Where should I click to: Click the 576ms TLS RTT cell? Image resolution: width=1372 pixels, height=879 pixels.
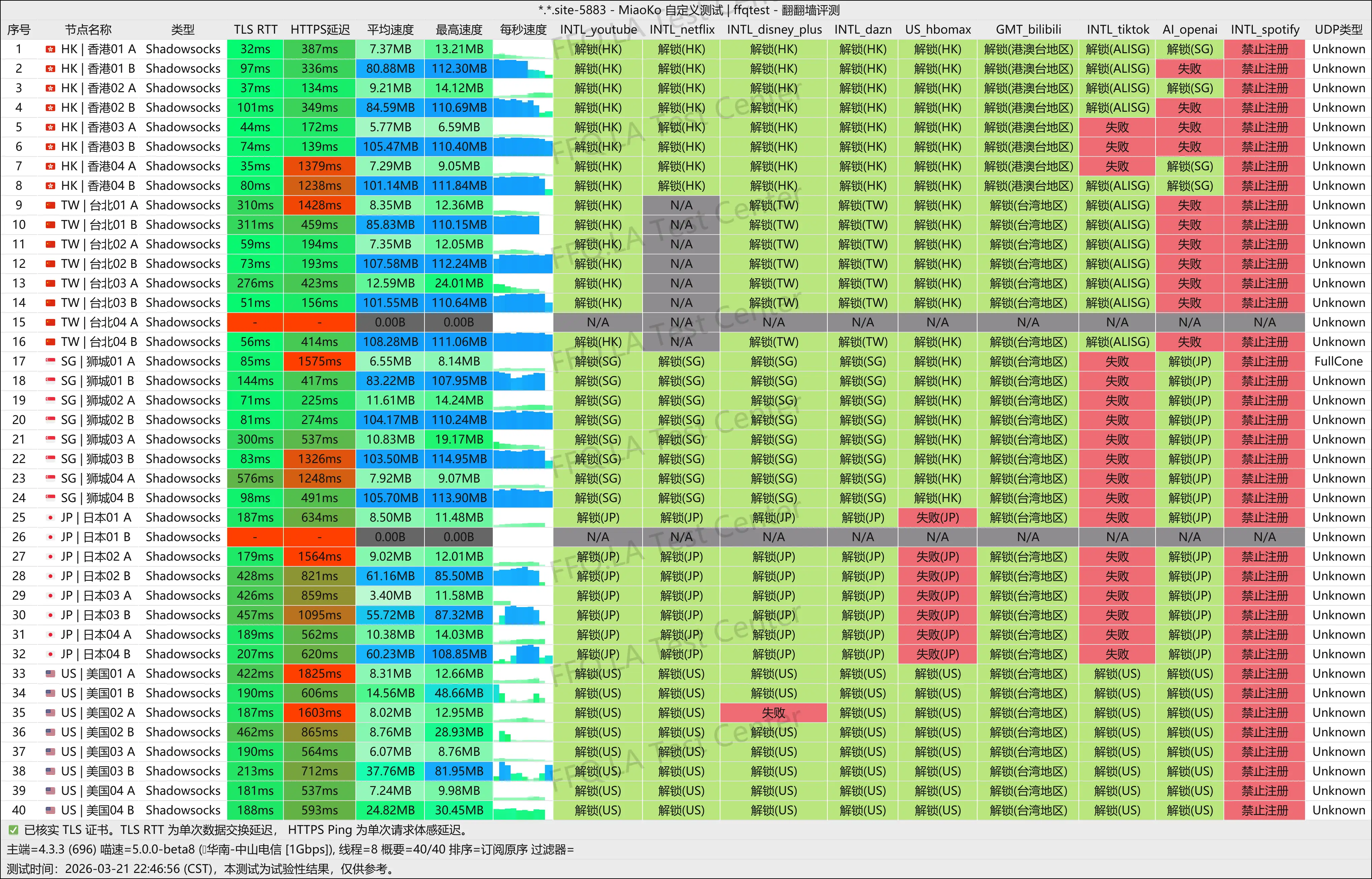pyautogui.click(x=255, y=478)
